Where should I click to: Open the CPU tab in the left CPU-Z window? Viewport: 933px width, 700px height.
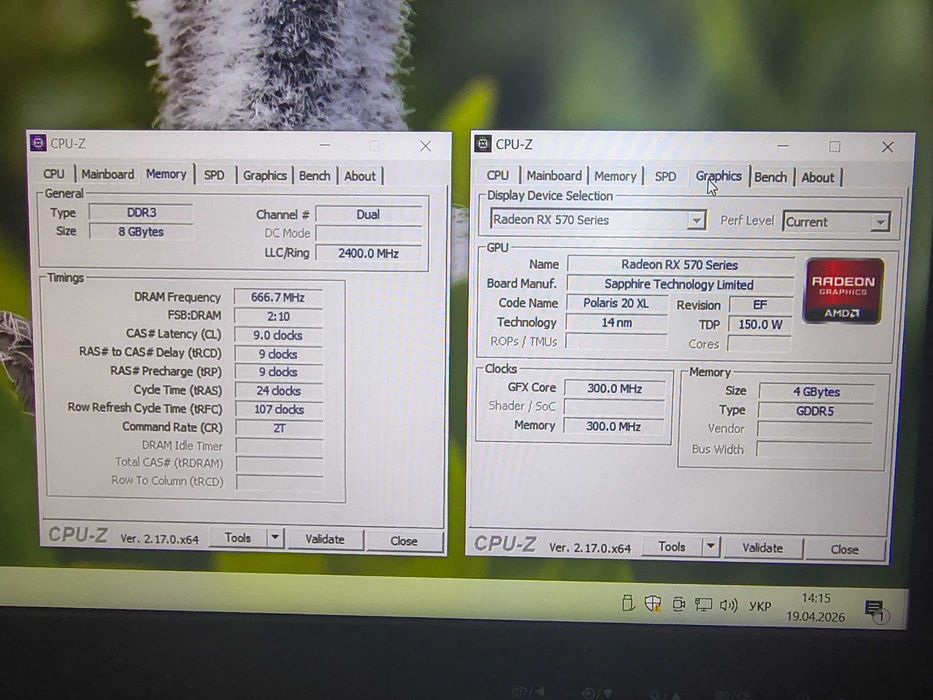tap(54, 174)
